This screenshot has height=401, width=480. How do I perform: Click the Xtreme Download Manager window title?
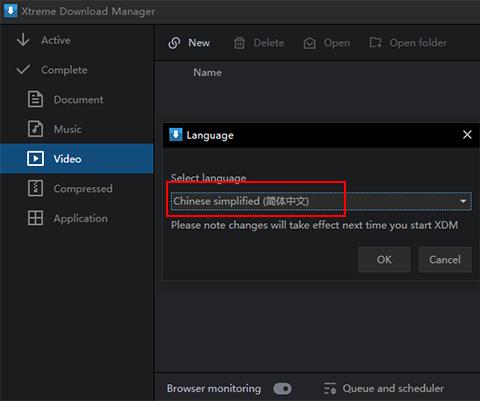point(88,11)
